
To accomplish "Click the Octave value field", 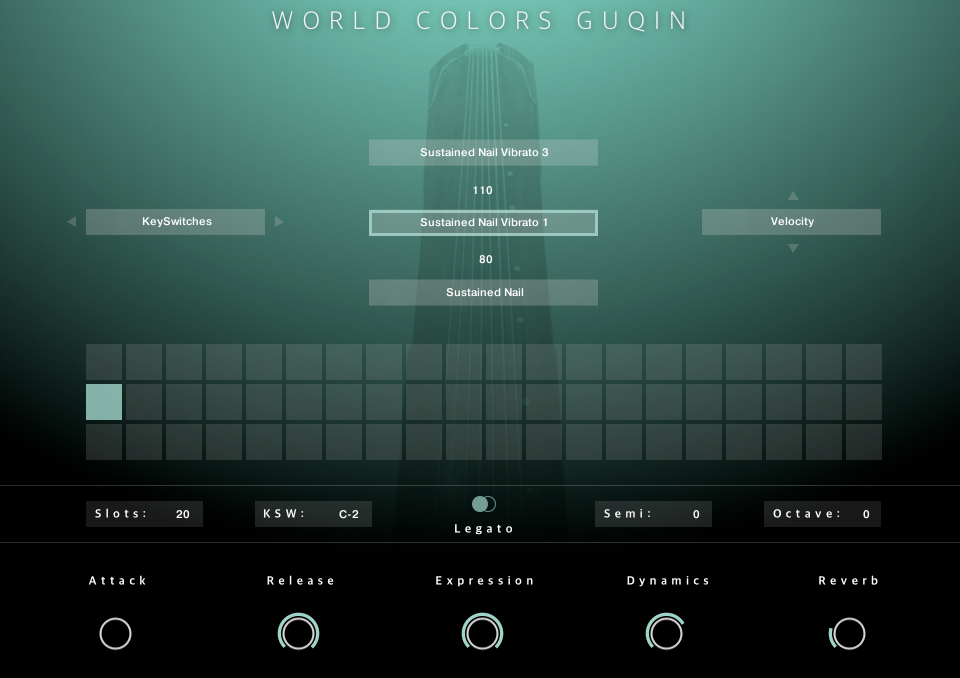I will click(866, 514).
